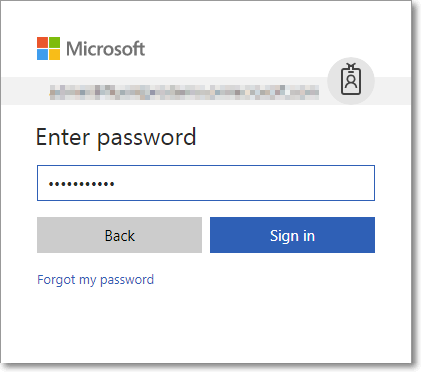Screen dimensions: 421x372
Task: Click the word password in the heading
Action: [x=147, y=138]
